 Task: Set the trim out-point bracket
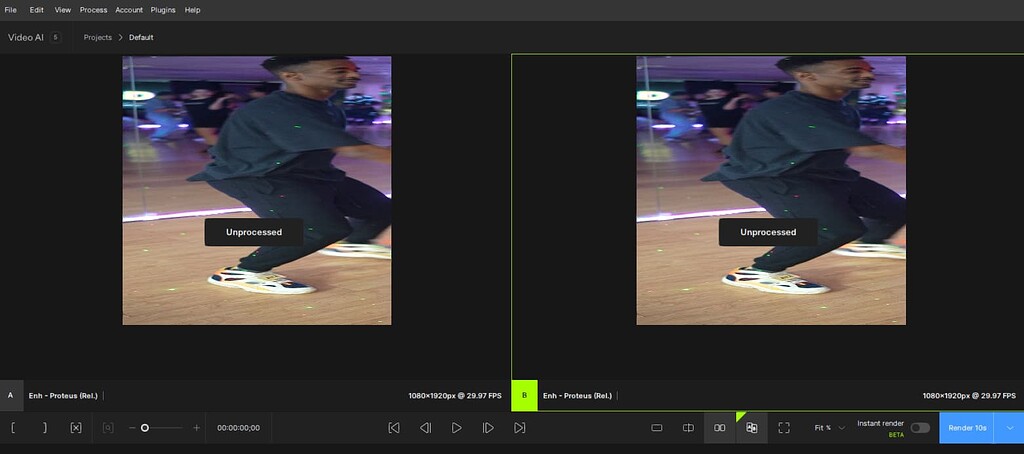(44, 428)
